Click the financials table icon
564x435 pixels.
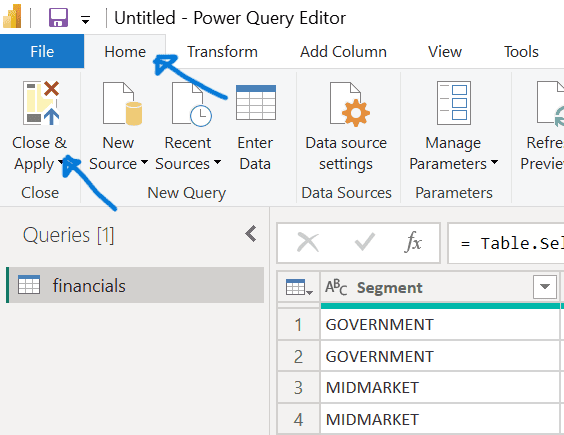29,285
